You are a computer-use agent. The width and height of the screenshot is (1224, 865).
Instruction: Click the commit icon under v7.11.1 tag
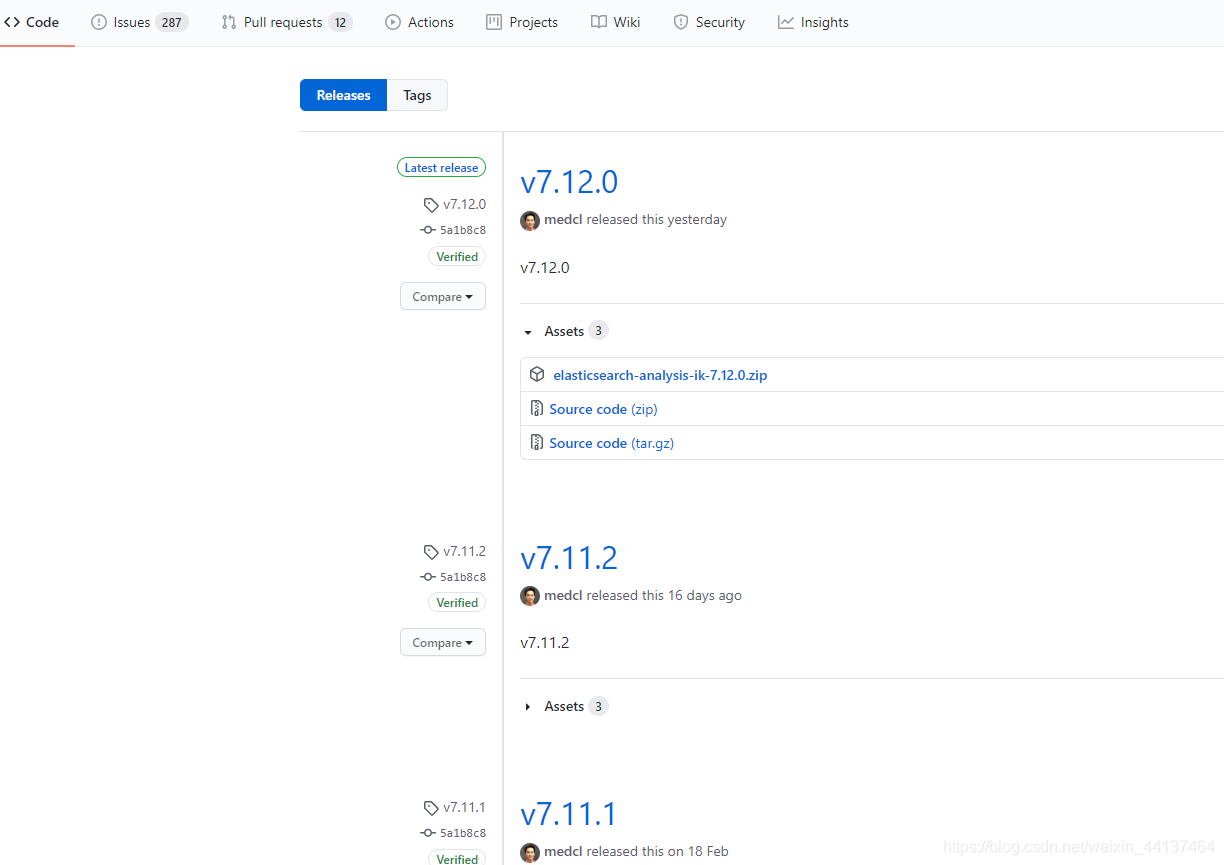(428, 833)
